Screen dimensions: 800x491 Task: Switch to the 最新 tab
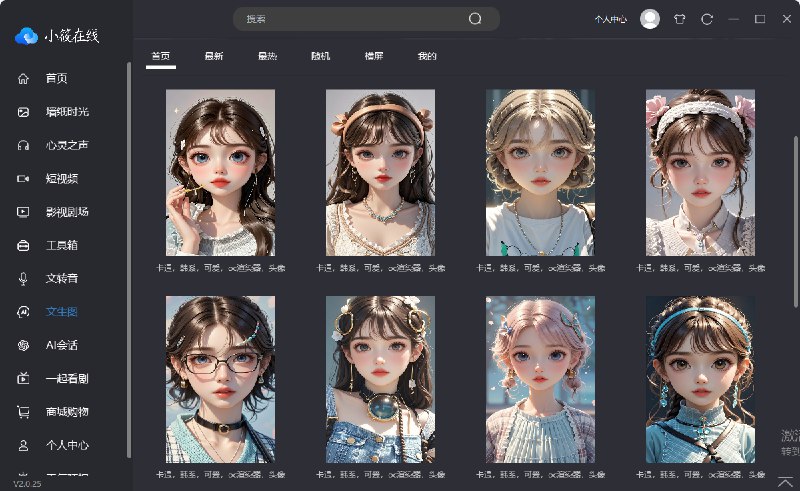[214, 56]
